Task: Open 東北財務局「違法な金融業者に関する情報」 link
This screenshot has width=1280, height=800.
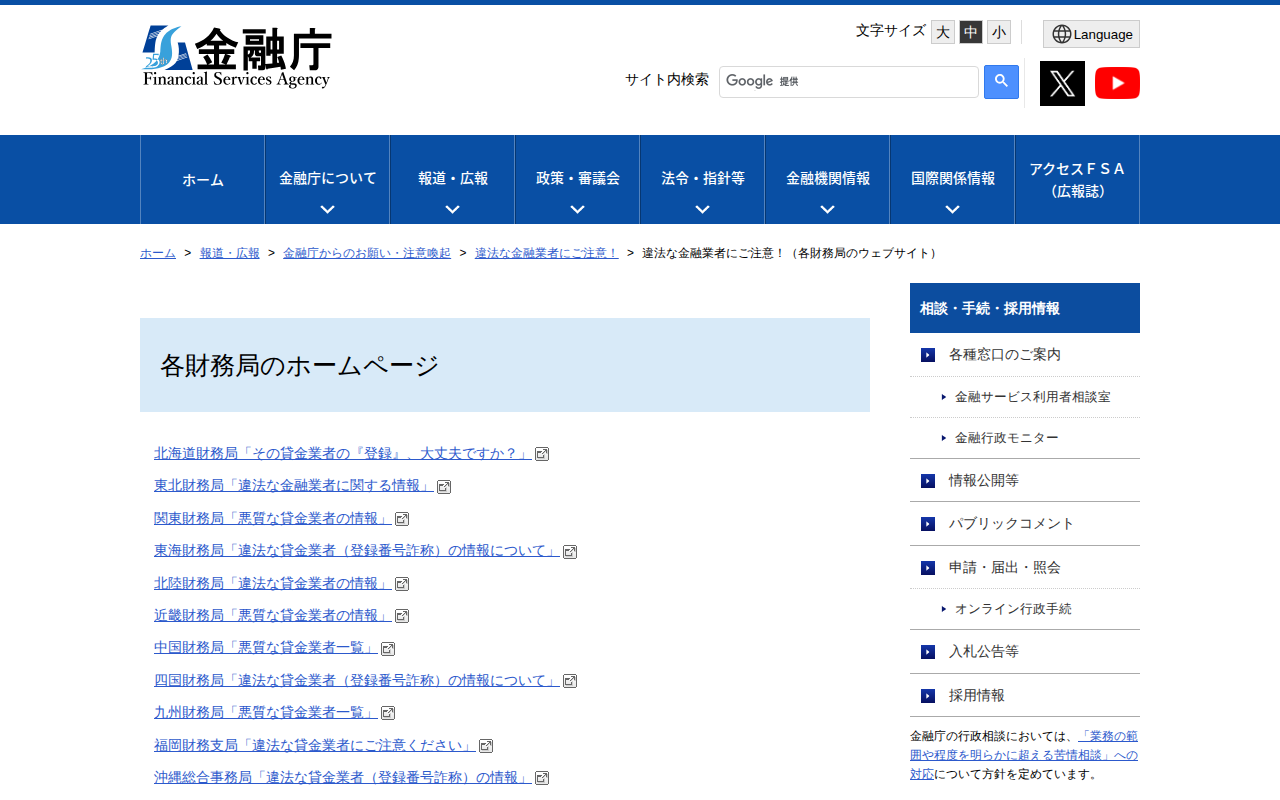Action: [x=294, y=486]
